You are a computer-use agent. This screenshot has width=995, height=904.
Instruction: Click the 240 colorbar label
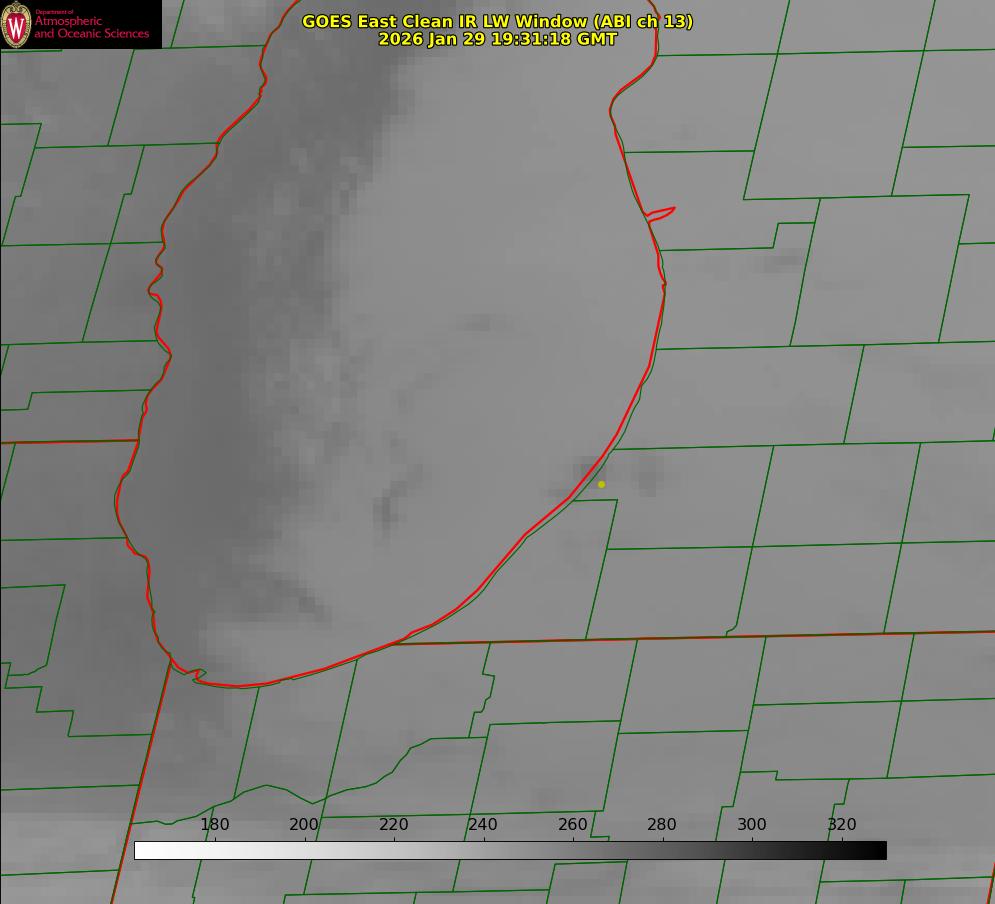(x=483, y=824)
